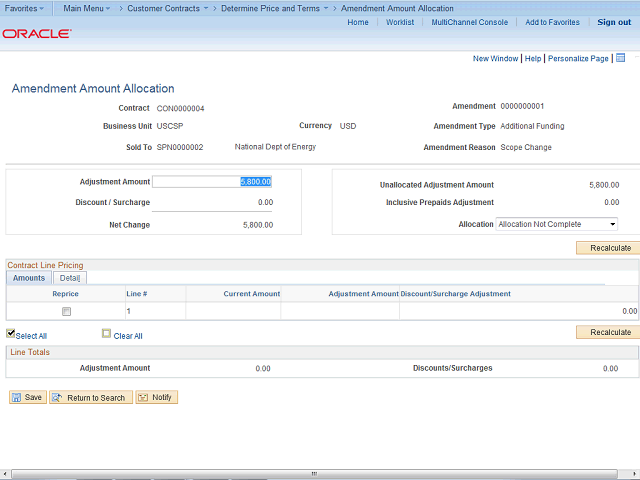Select the Amounts tab
The height and width of the screenshot is (480, 640).
(x=29, y=277)
